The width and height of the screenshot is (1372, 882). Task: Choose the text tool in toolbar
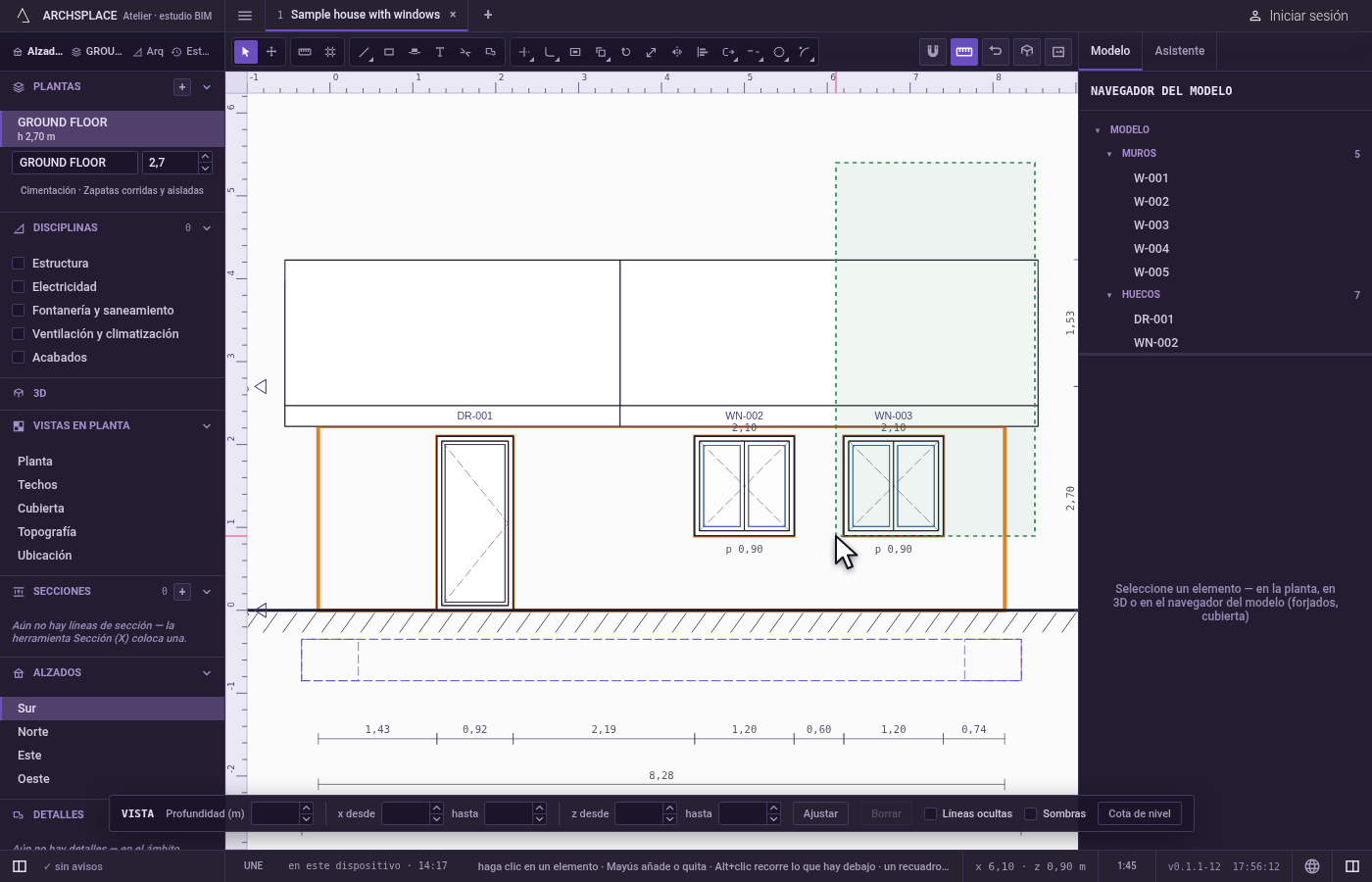(x=440, y=52)
